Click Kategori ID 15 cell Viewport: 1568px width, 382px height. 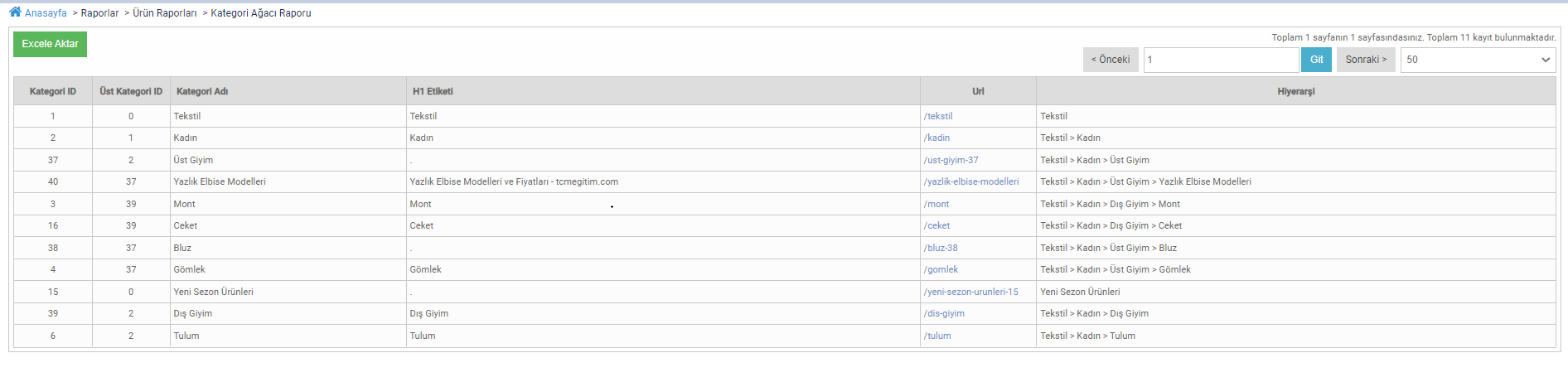53,292
